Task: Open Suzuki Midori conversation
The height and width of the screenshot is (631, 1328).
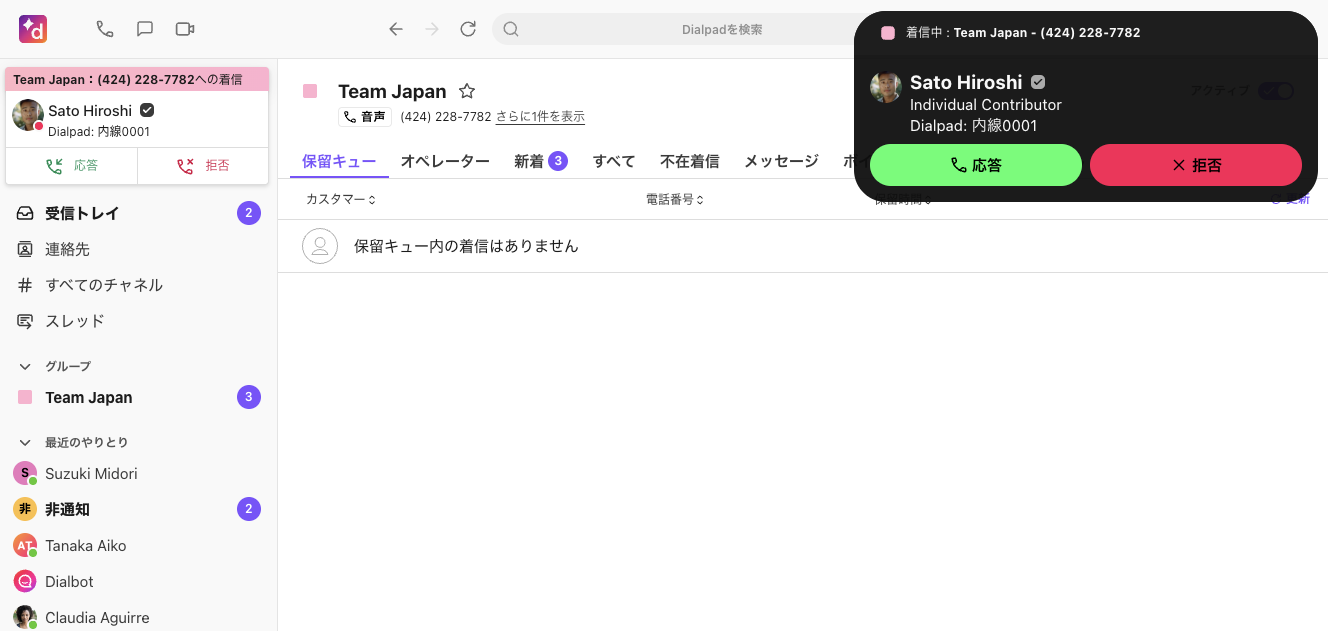Action: tap(137, 473)
